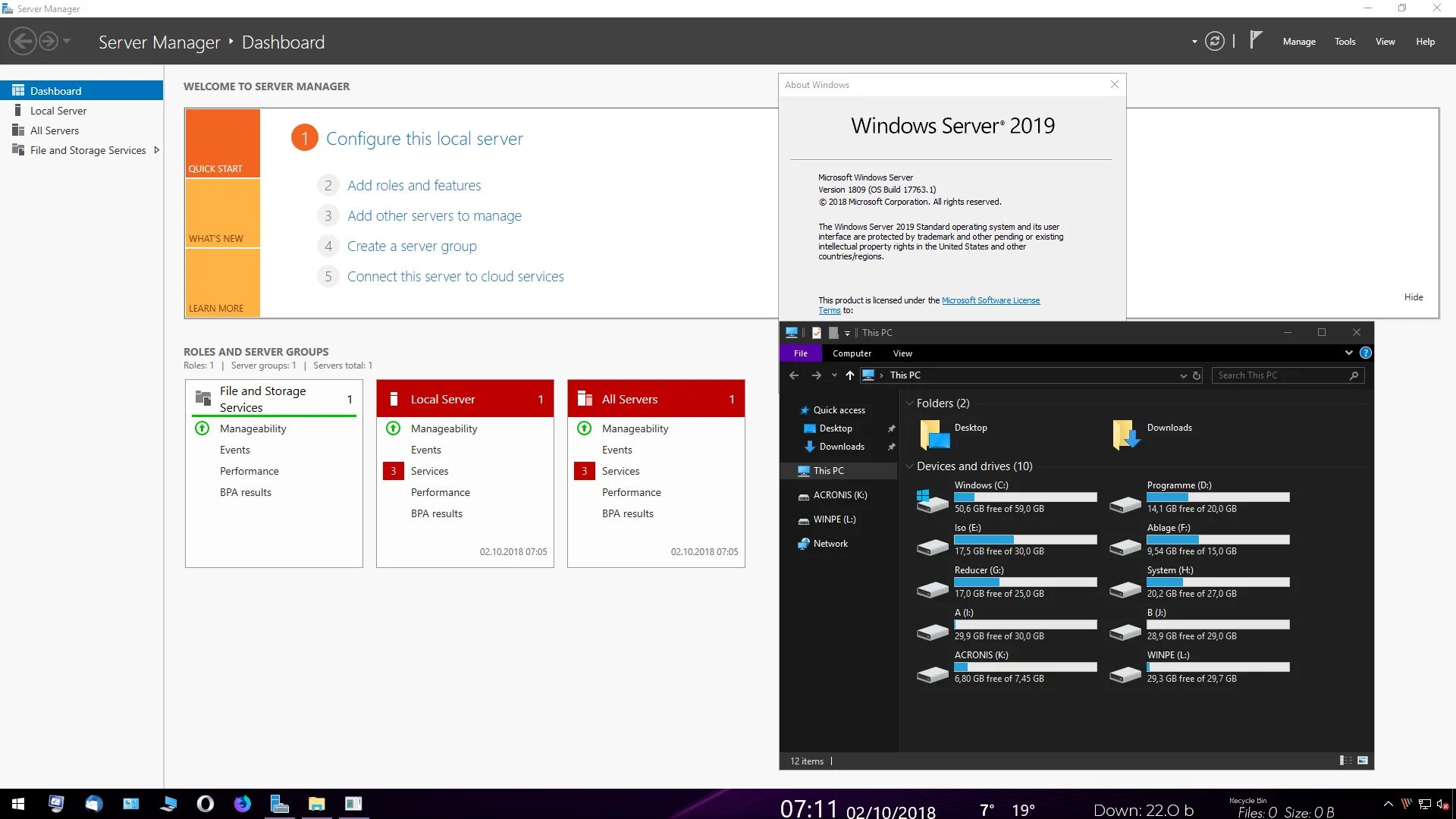Click Configure this local server link

tap(424, 139)
